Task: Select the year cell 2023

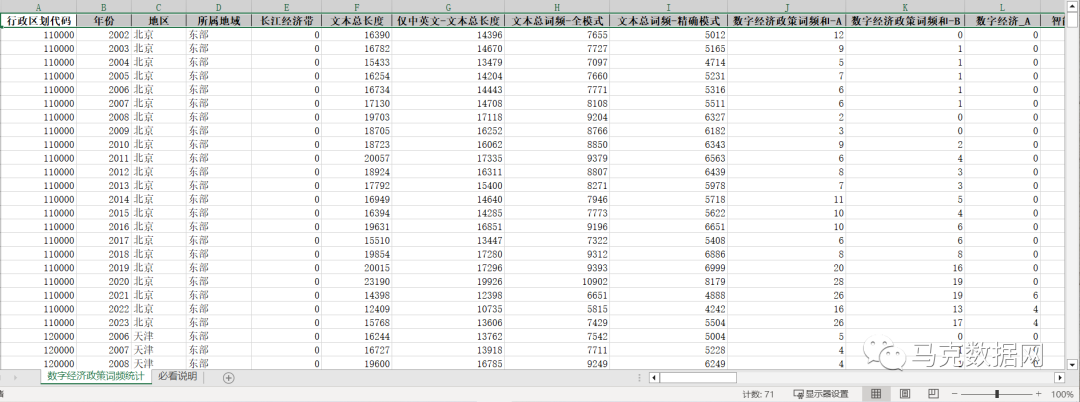Action: (x=103, y=323)
